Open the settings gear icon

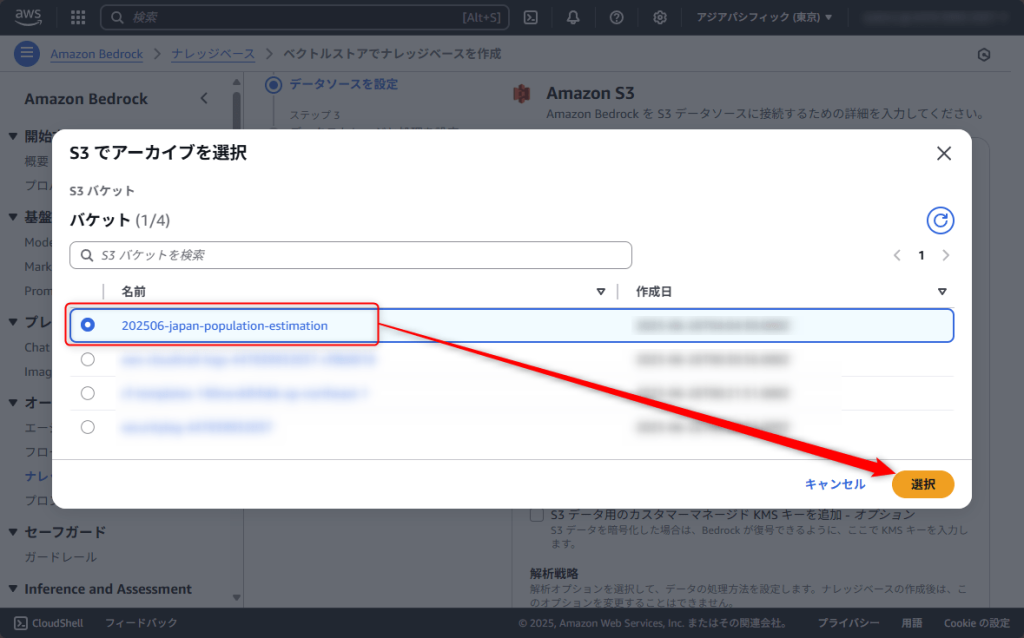tap(660, 18)
